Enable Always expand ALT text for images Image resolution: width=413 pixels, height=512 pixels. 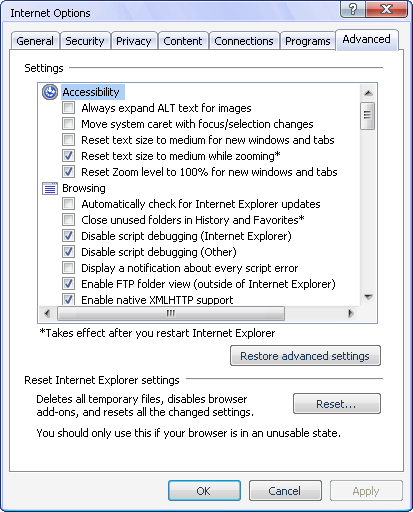click(69, 108)
